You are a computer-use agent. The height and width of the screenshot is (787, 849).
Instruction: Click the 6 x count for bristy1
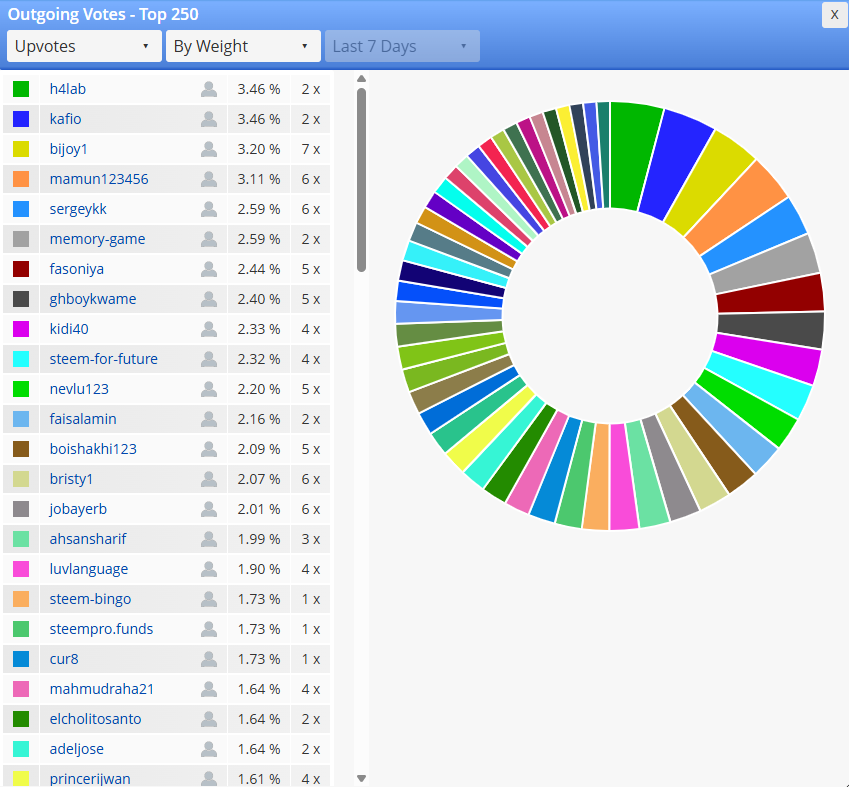click(311, 479)
